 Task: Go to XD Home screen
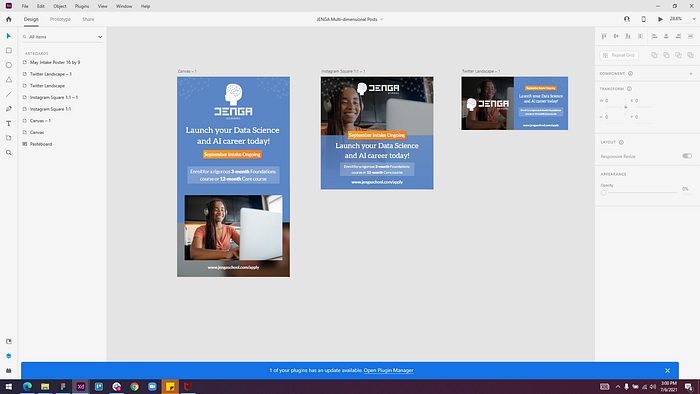8,19
